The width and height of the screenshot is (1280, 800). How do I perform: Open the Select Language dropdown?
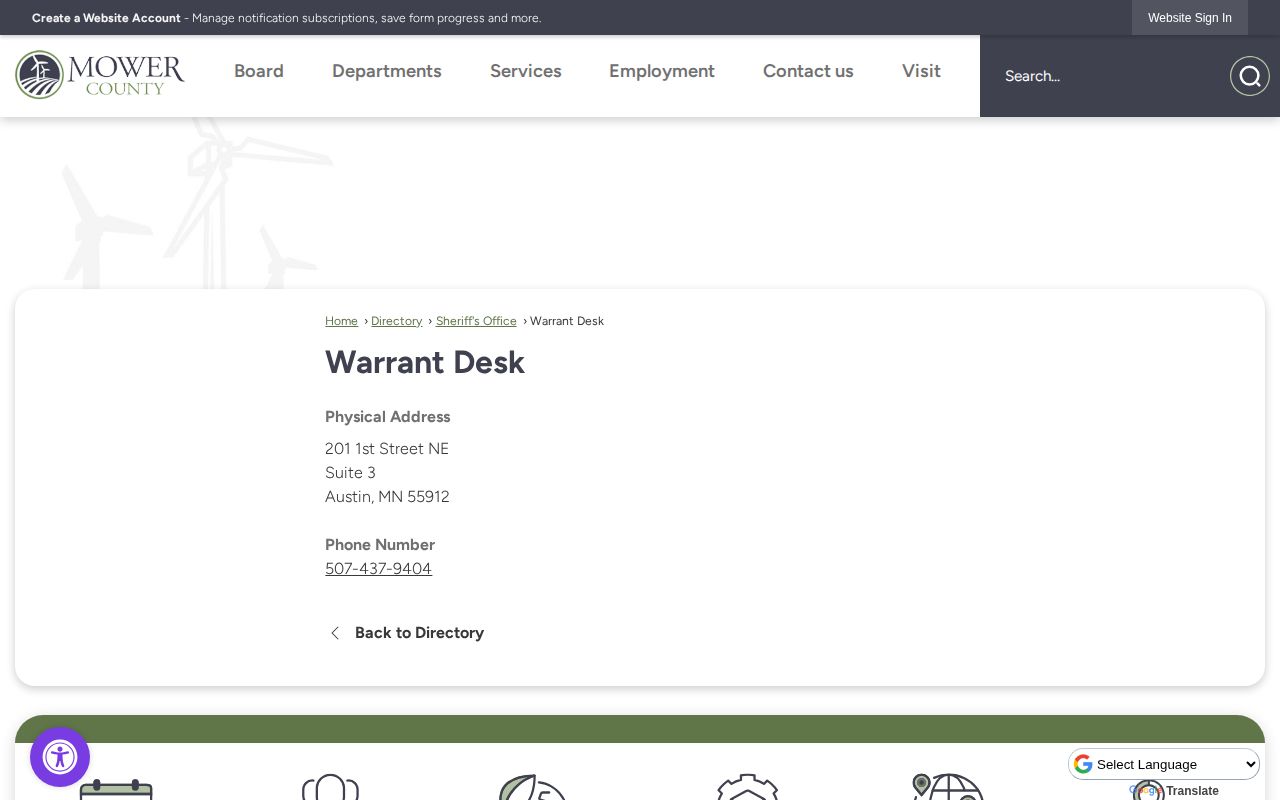pos(1164,764)
